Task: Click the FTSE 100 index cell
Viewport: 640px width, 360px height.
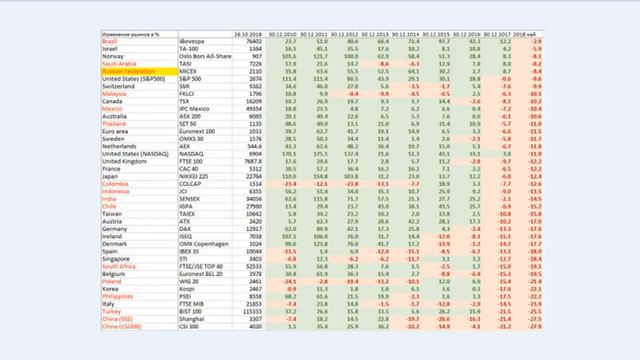Action: tap(205, 161)
